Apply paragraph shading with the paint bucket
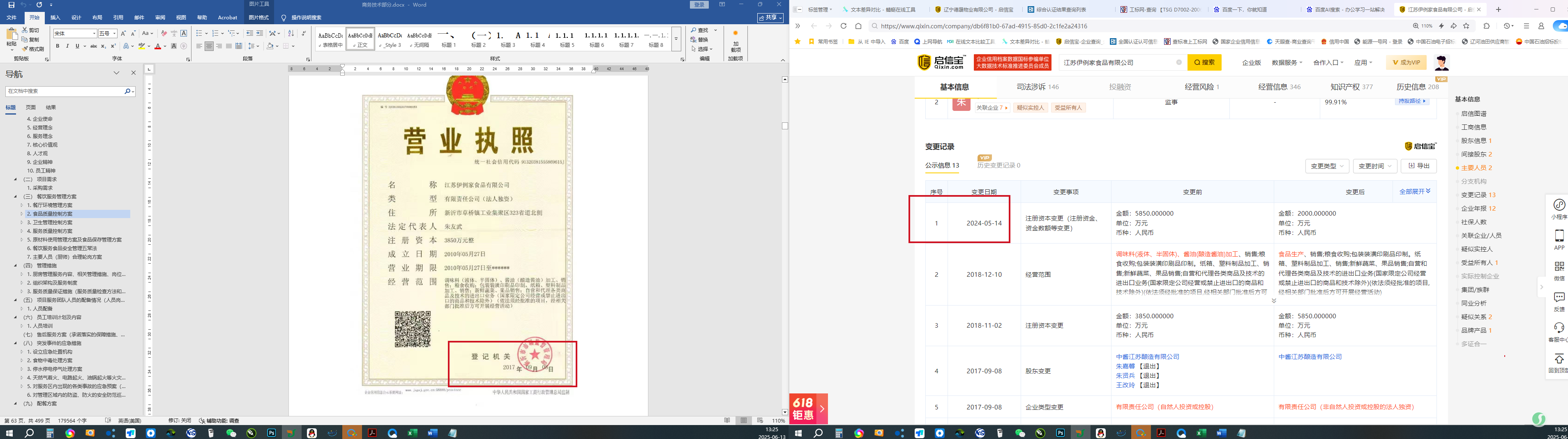This screenshot has height=439, width=1568. point(270,46)
